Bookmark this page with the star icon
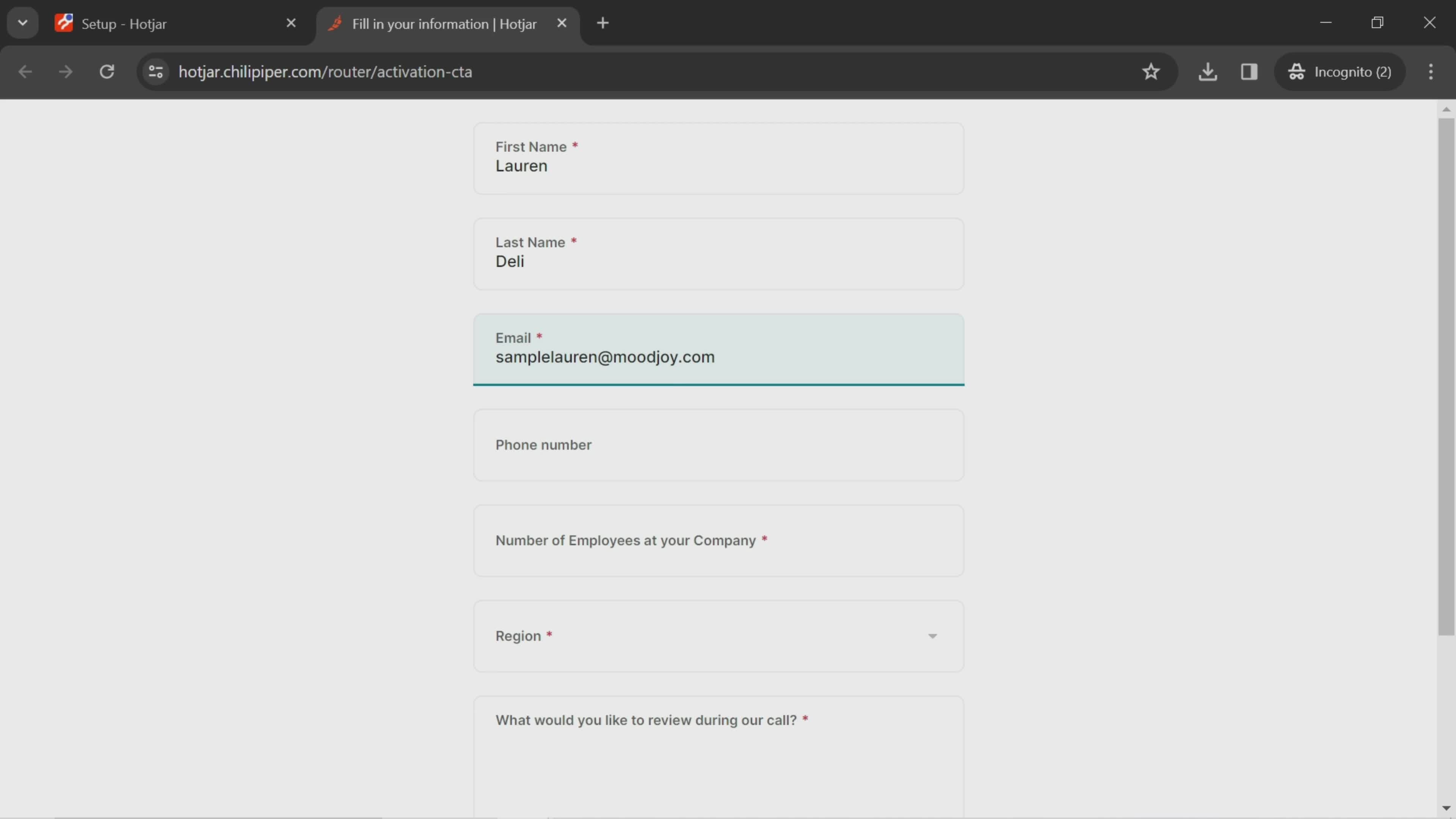The width and height of the screenshot is (1456, 819). click(1151, 72)
